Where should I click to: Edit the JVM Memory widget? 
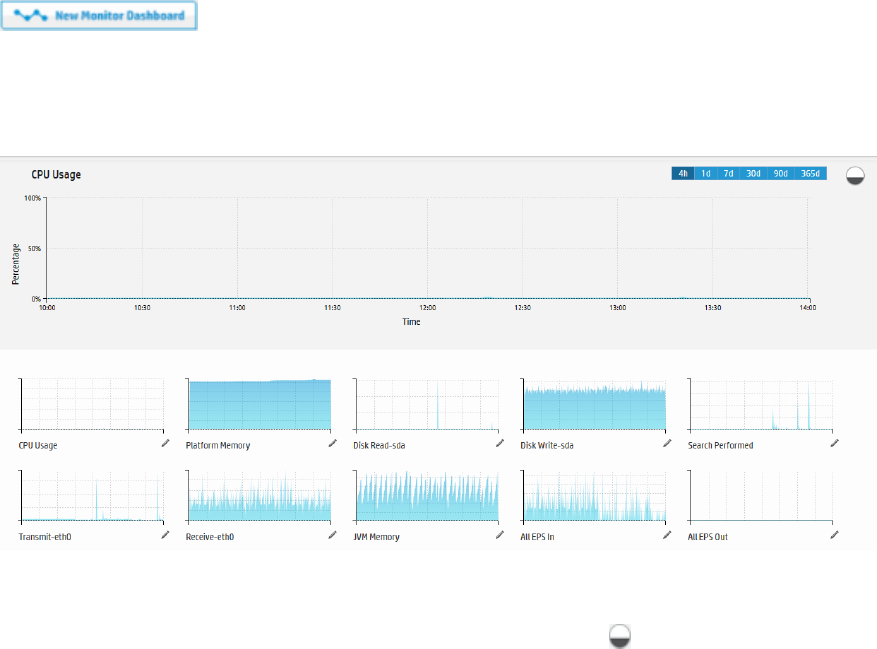500,535
